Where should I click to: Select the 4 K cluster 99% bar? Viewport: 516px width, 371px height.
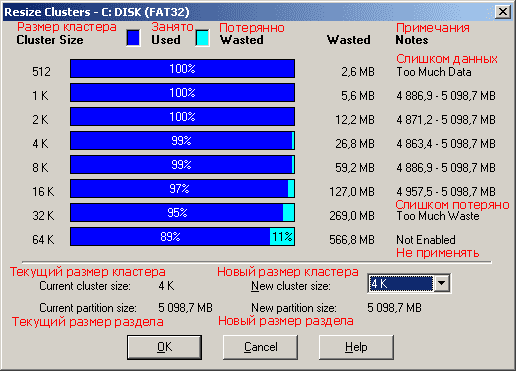pos(182,141)
